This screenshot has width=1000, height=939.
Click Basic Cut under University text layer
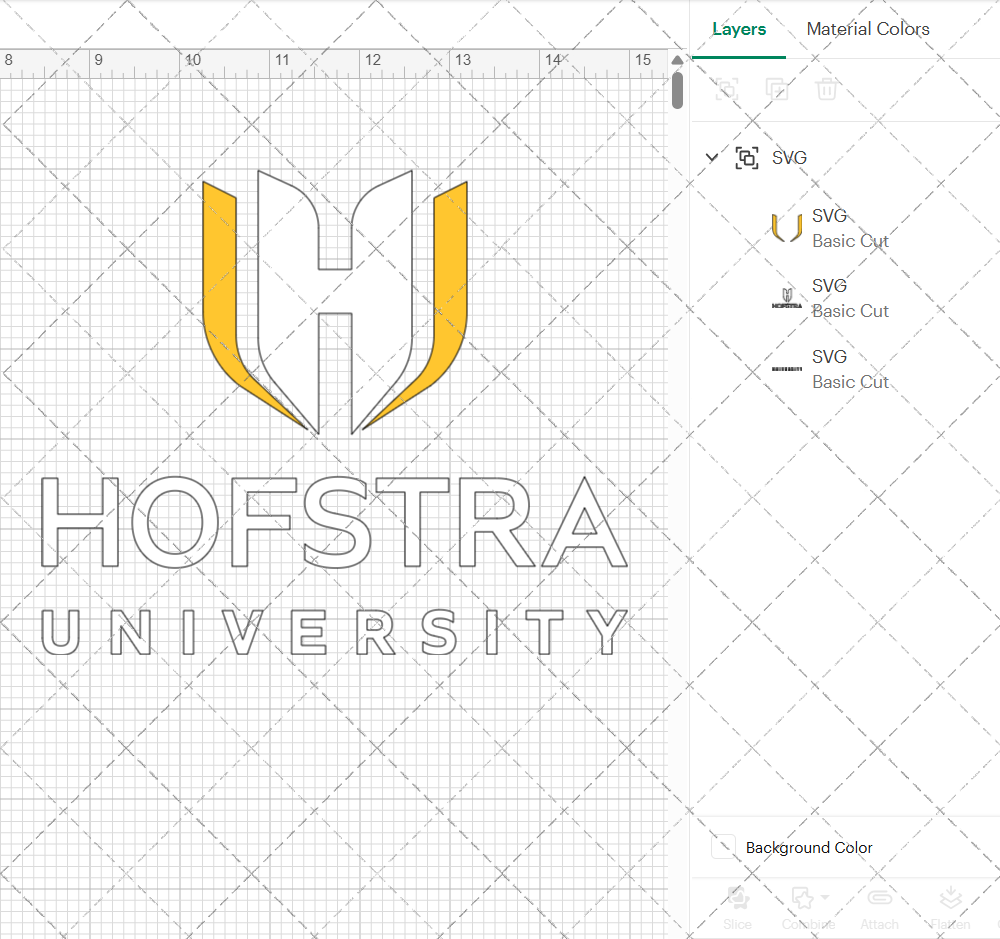(x=850, y=382)
